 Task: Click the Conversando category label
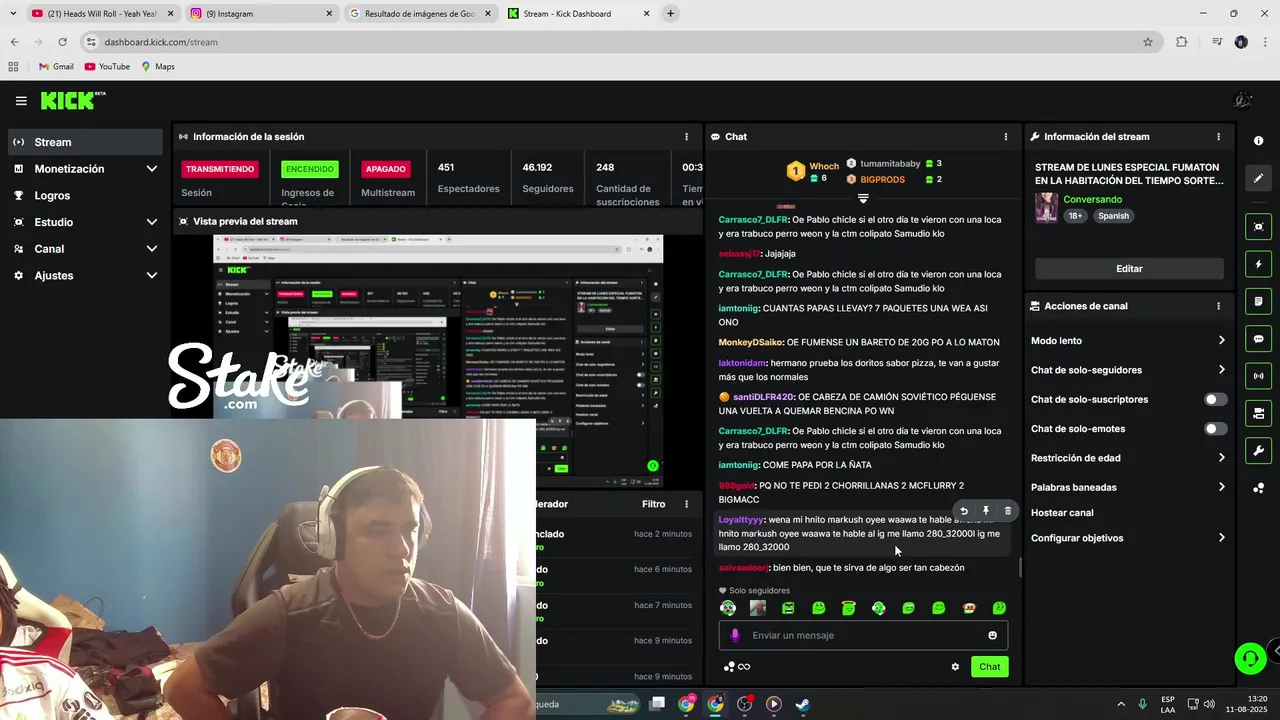pos(1092,200)
